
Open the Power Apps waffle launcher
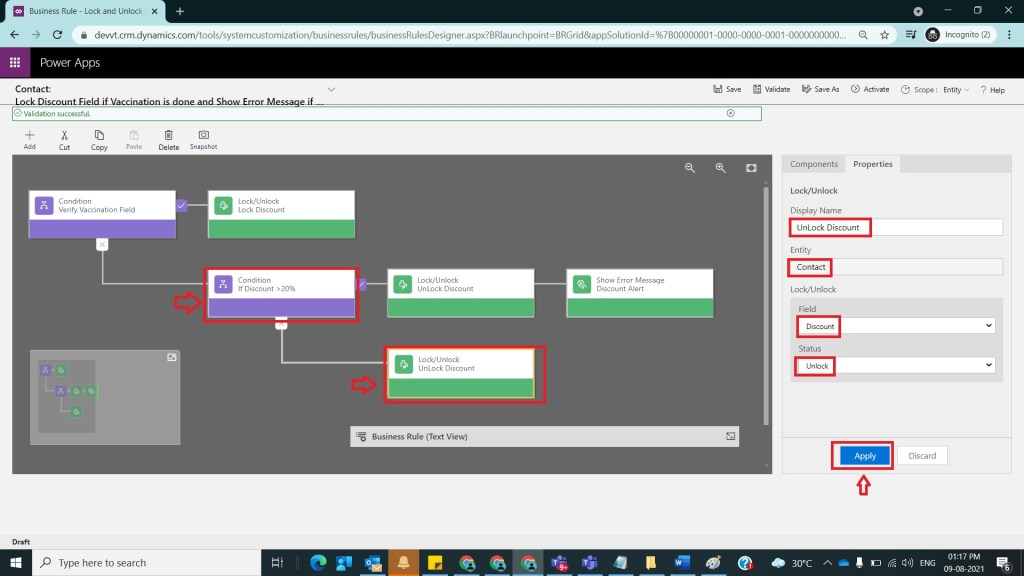click(x=15, y=62)
